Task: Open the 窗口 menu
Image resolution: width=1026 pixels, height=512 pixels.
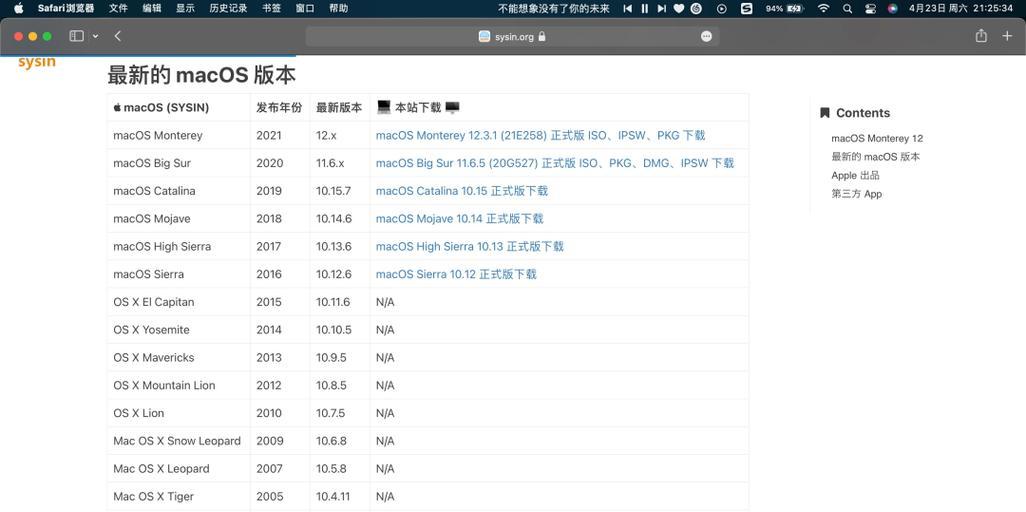Action: click(305, 9)
